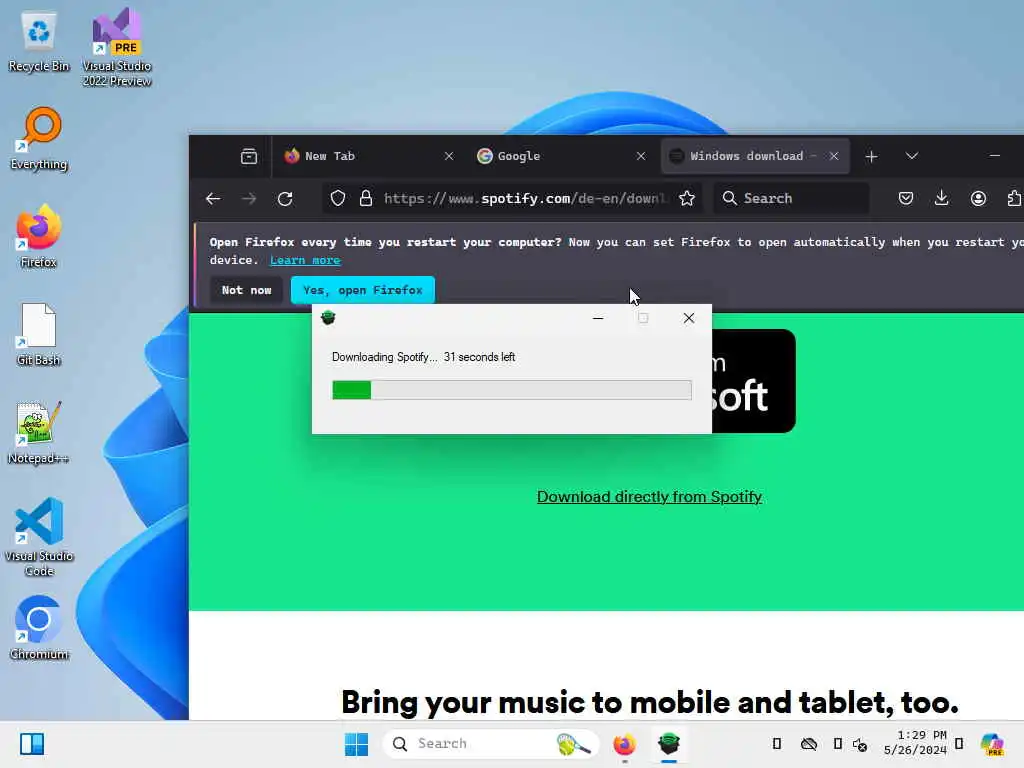1024x768 pixels.
Task: Open the Git Bash desktop shortcut
Action: tap(39, 334)
